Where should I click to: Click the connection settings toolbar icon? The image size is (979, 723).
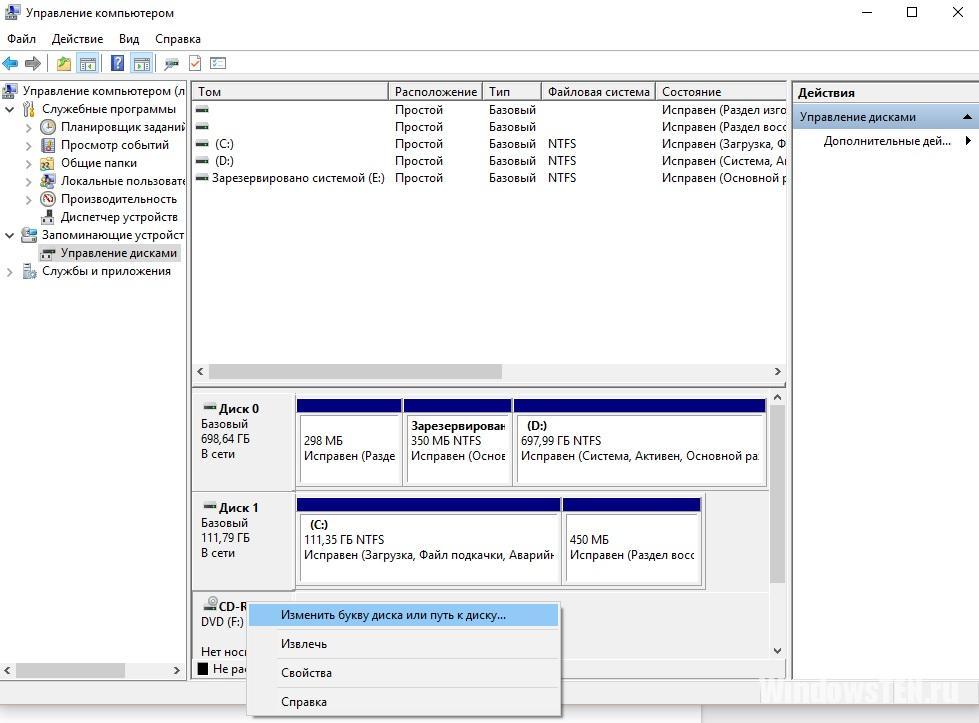tap(171, 63)
